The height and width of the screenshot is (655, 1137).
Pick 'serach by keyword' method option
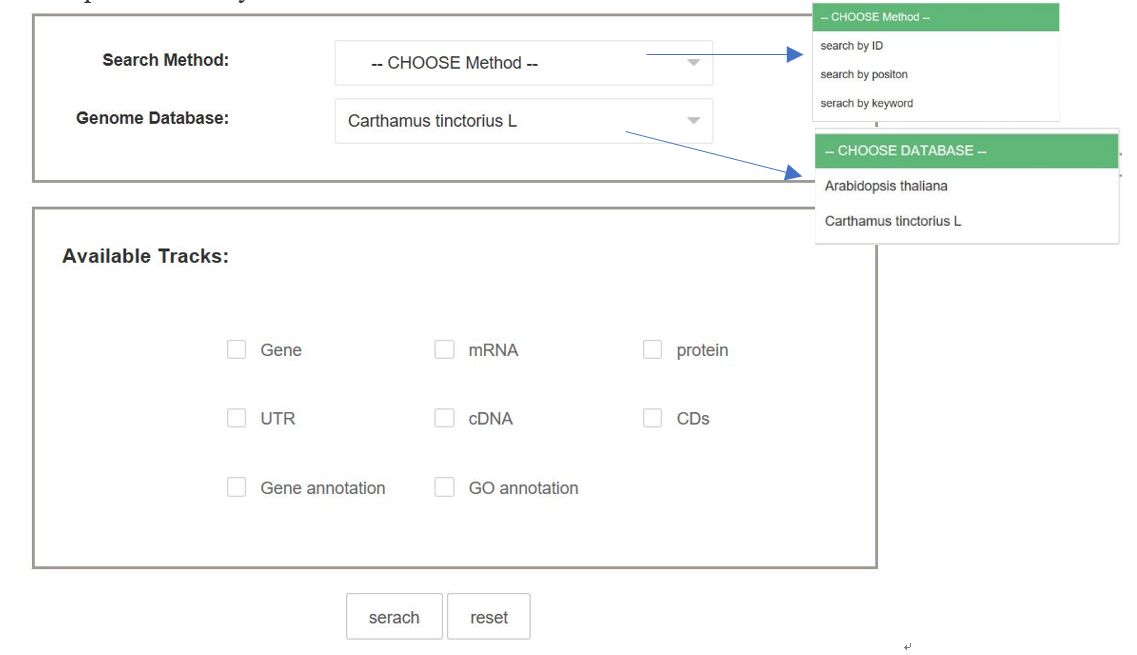point(867,103)
